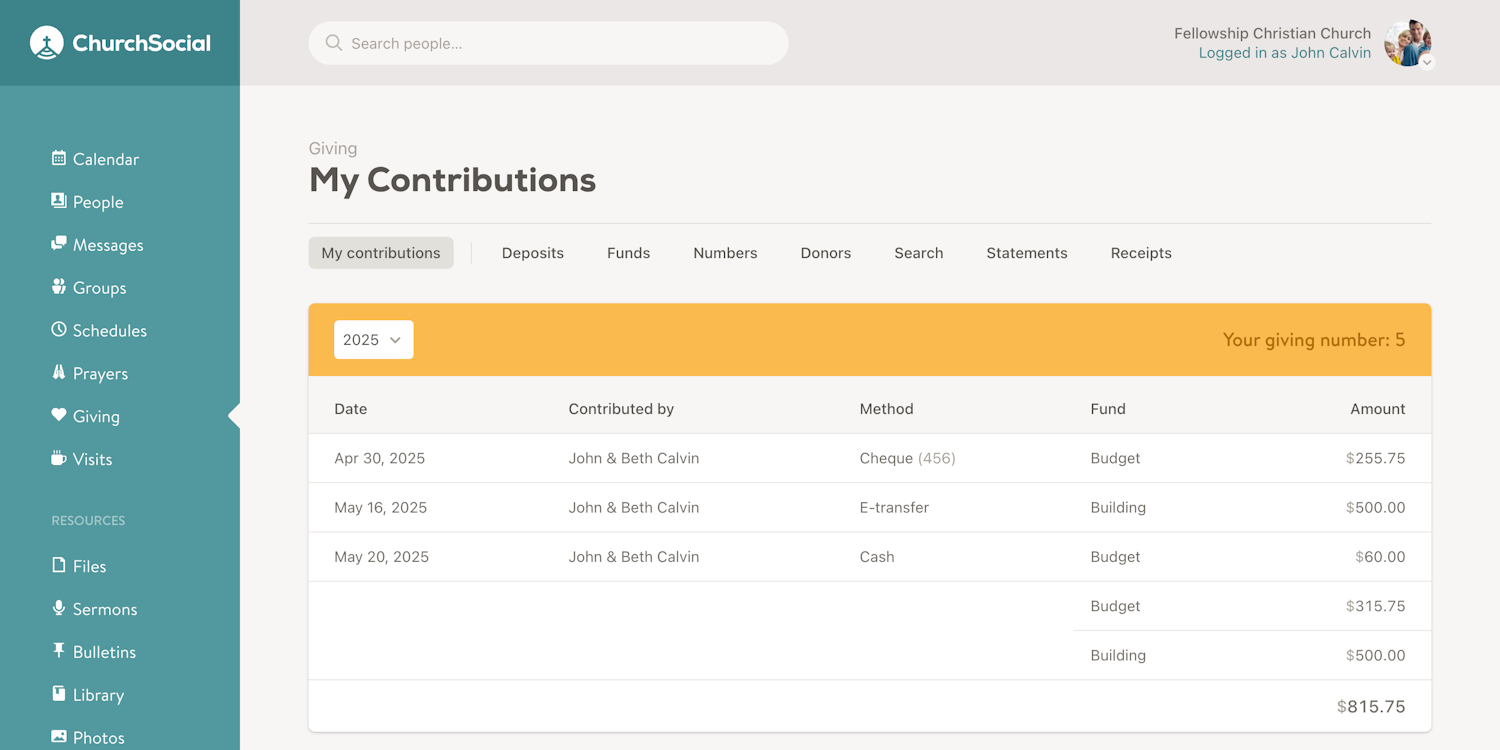The image size is (1500, 750).
Task: Switch to the Deposits tab
Action: (x=532, y=253)
